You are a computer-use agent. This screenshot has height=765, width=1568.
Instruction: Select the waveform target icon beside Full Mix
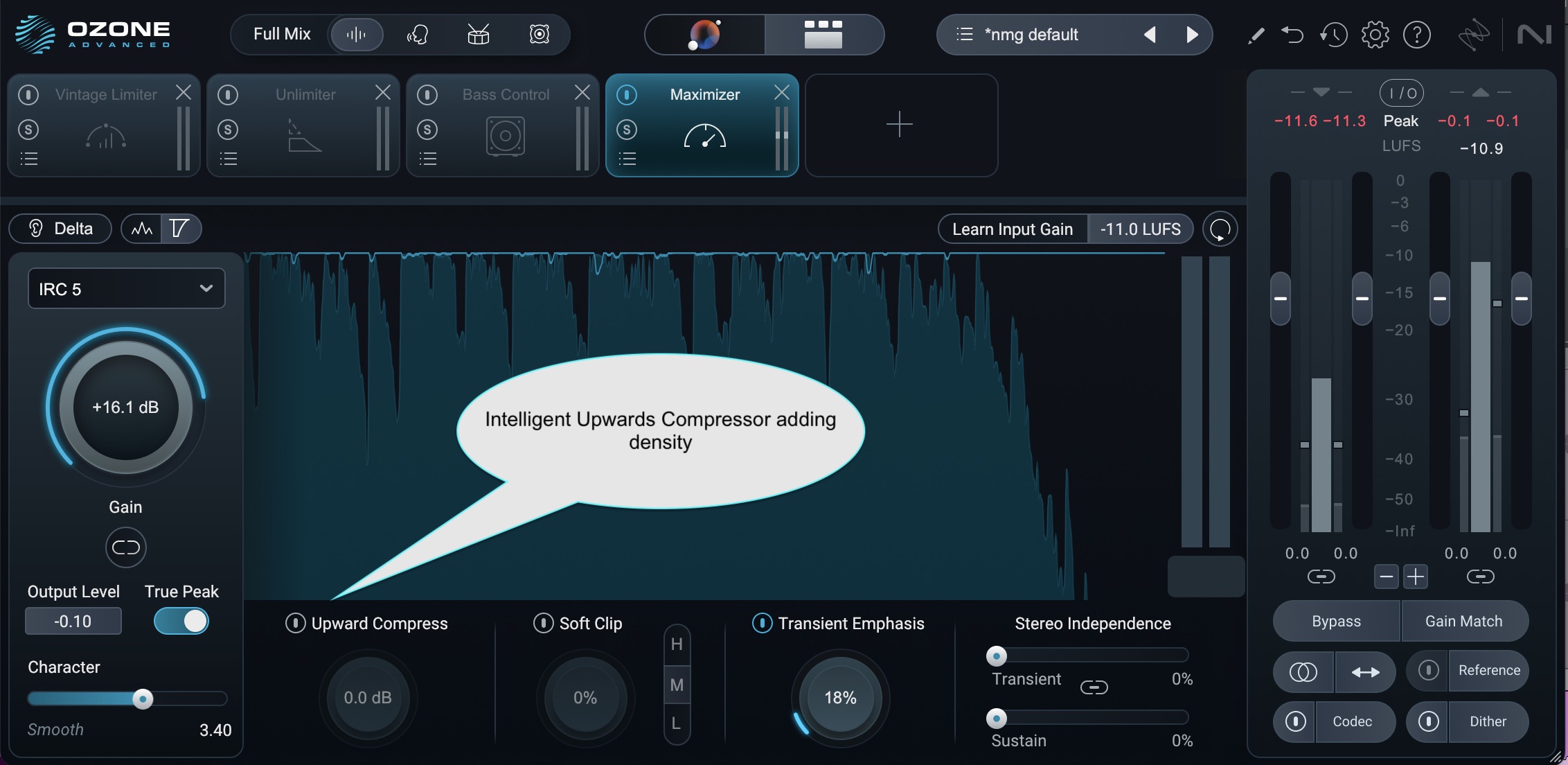click(x=357, y=35)
